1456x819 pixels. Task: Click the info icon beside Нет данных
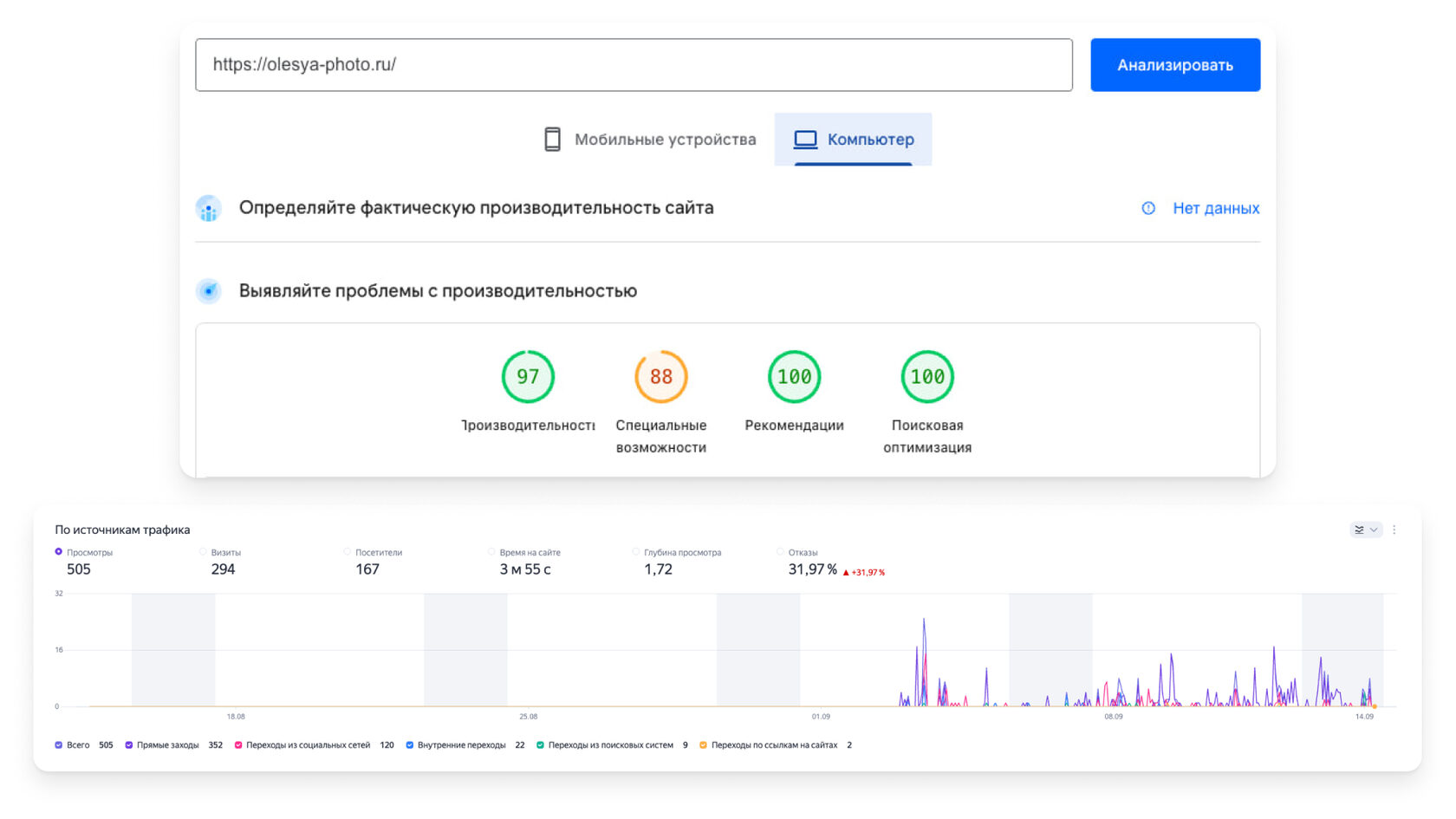(x=1148, y=208)
